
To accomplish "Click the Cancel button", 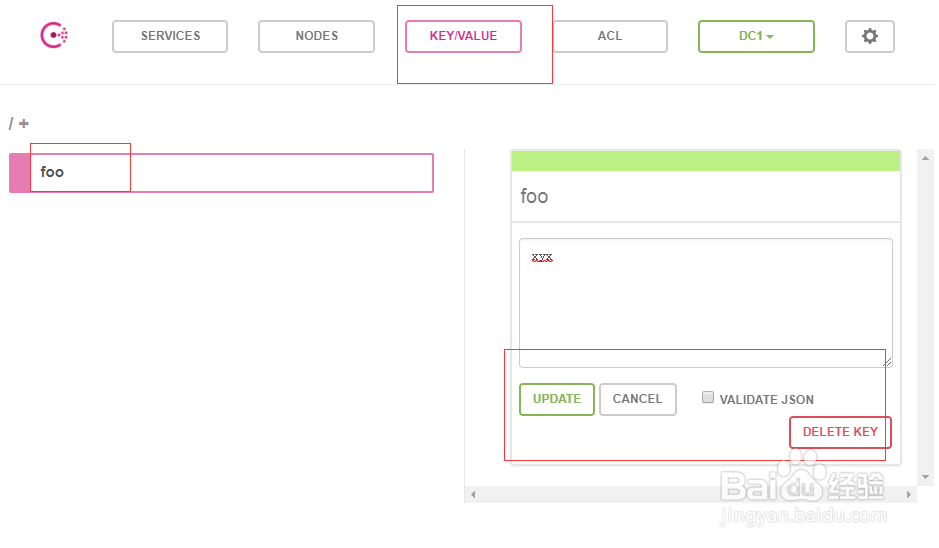I will [x=637, y=399].
